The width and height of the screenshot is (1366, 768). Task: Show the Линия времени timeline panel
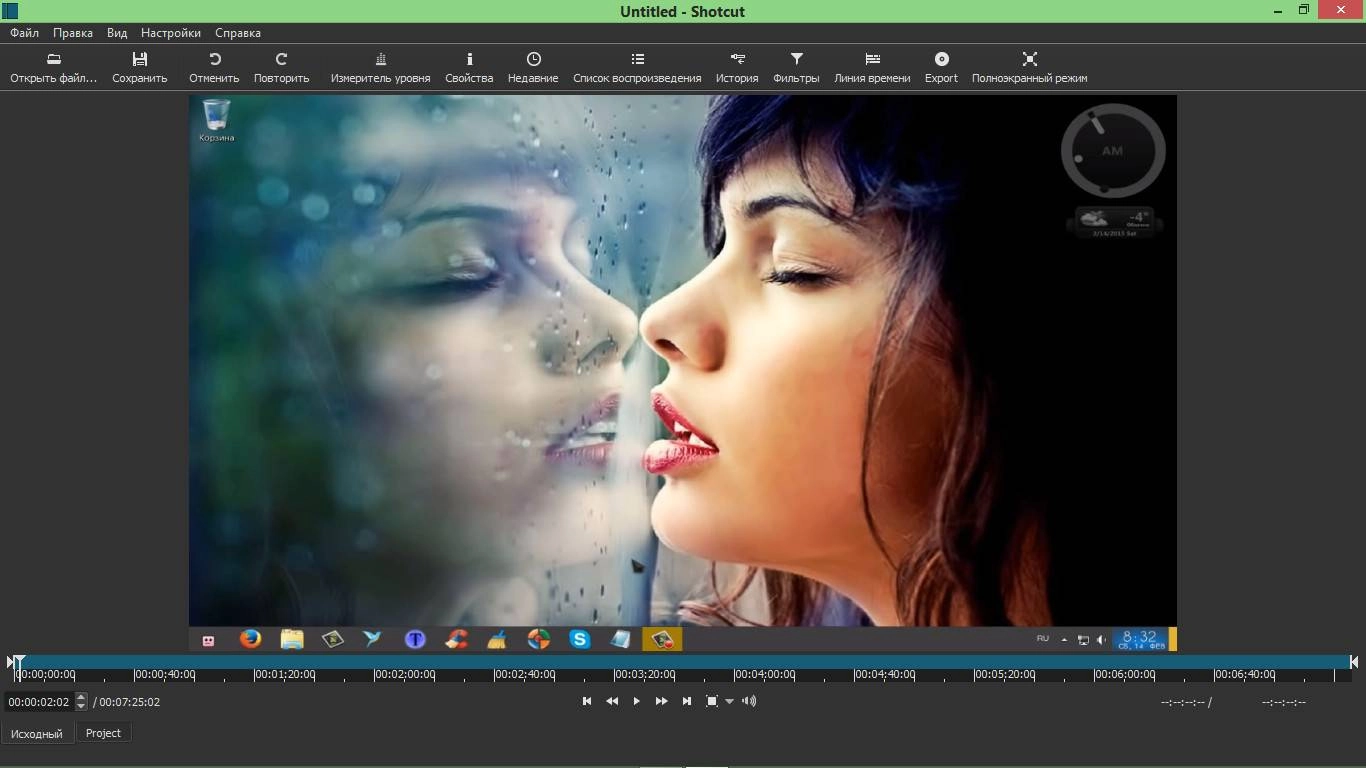point(872,68)
